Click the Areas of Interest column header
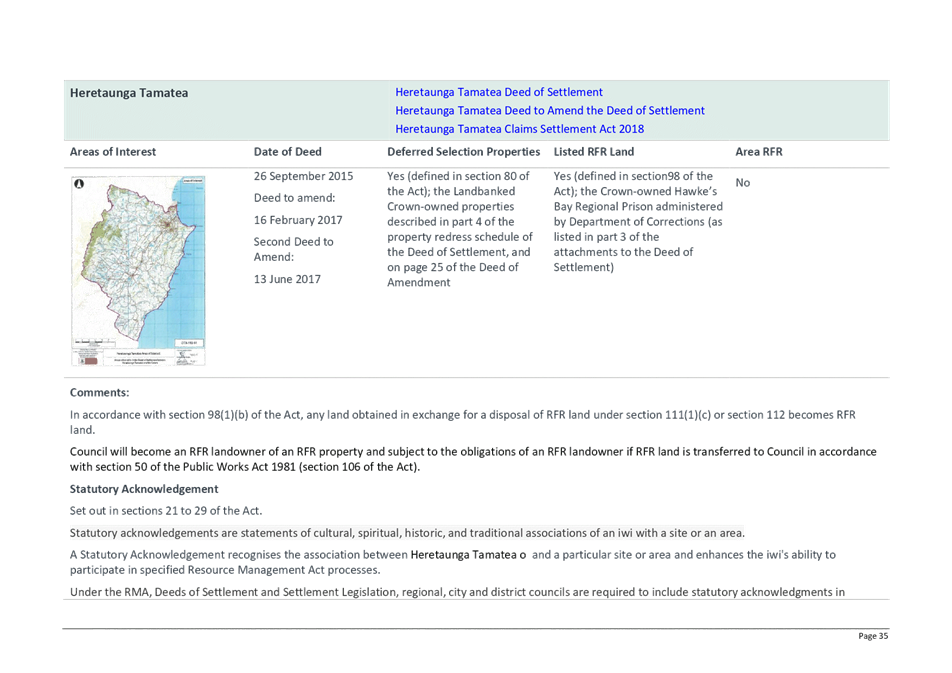This screenshot has height=673, width=952. coord(113,152)
